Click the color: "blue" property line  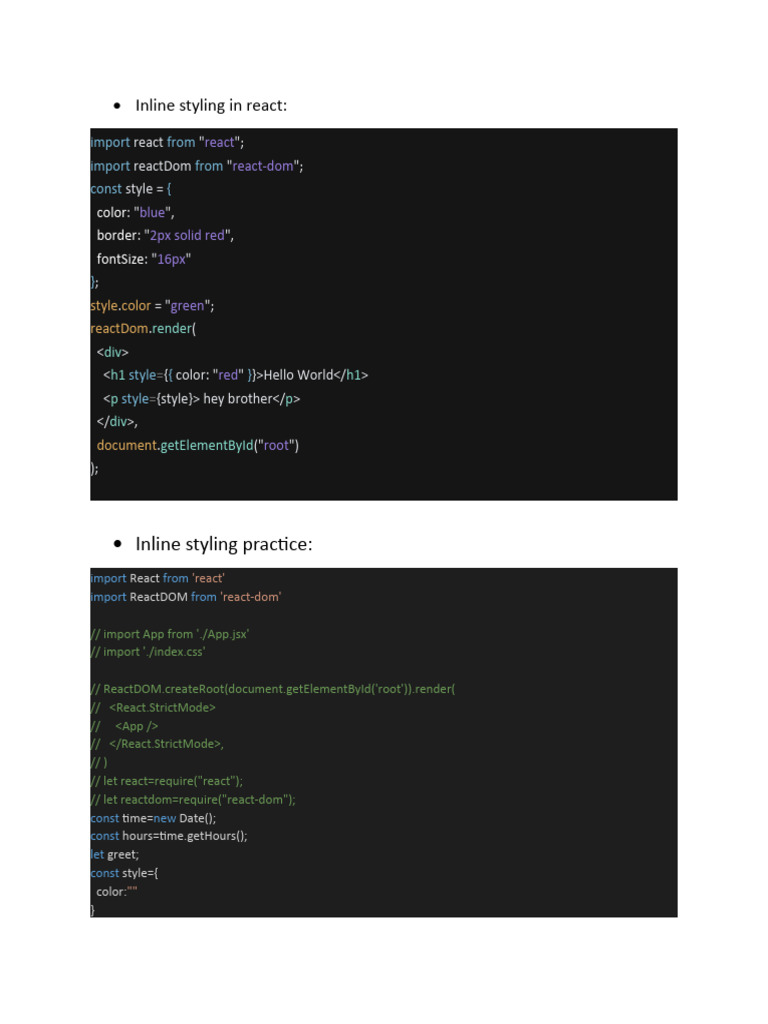click(136, 212)
